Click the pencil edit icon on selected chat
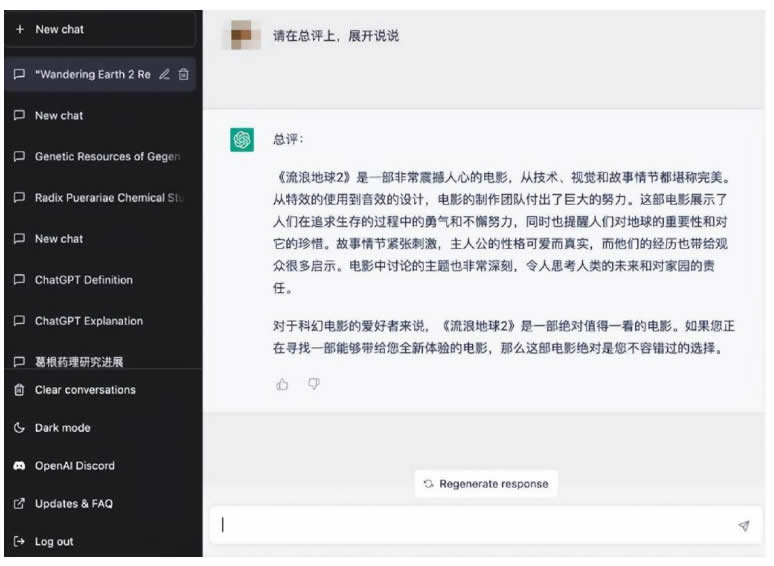774x566 pixels. [x=164, y=74]
